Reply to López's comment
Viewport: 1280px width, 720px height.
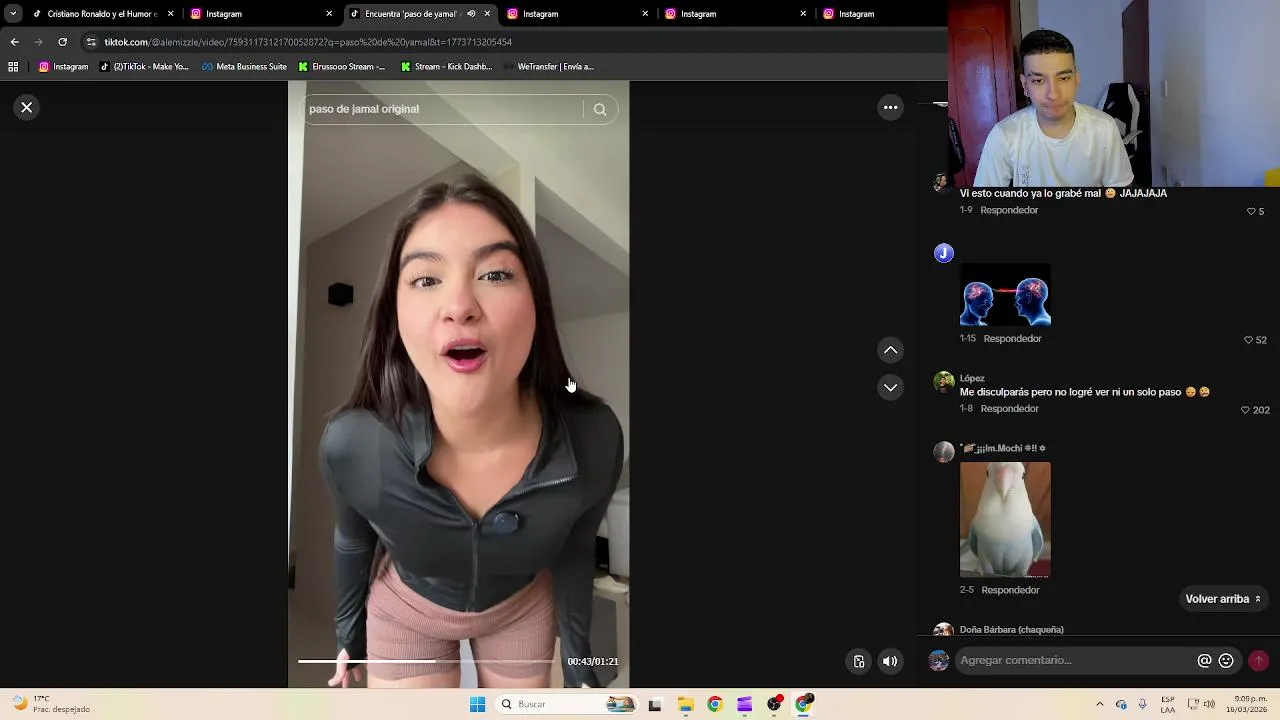[1009, 408]
